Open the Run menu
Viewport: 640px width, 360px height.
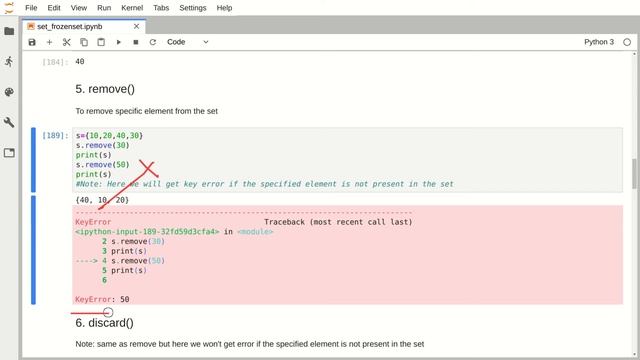click(x=104, y=8)
